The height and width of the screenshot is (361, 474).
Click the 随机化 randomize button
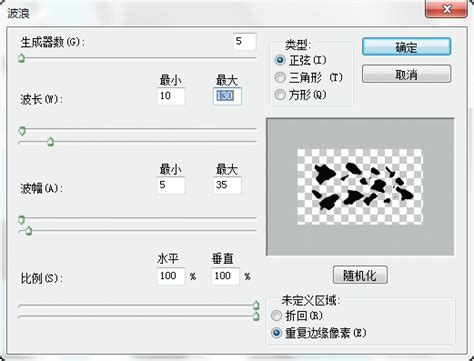(360, 275)
